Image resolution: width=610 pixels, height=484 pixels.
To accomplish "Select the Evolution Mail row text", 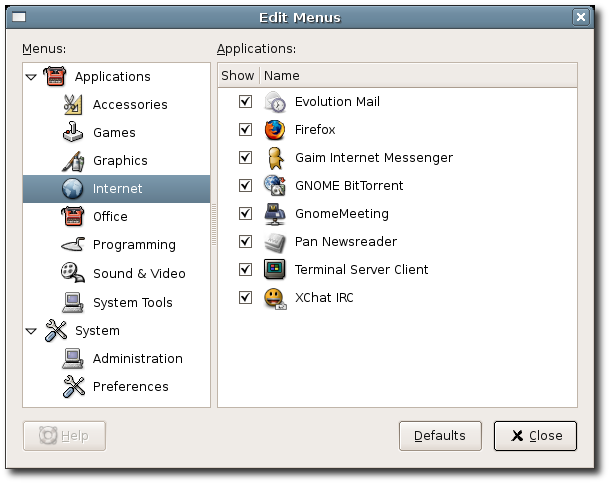I will [x=337, y=102].
